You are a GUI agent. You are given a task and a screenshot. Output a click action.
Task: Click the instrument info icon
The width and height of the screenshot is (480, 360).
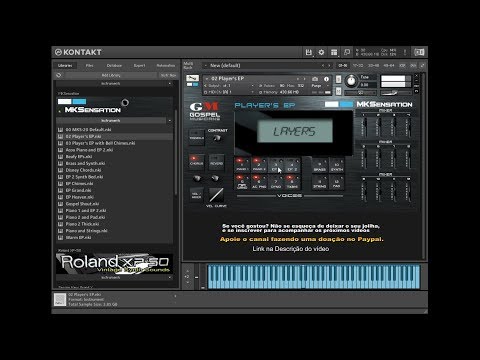coord(326,79)
